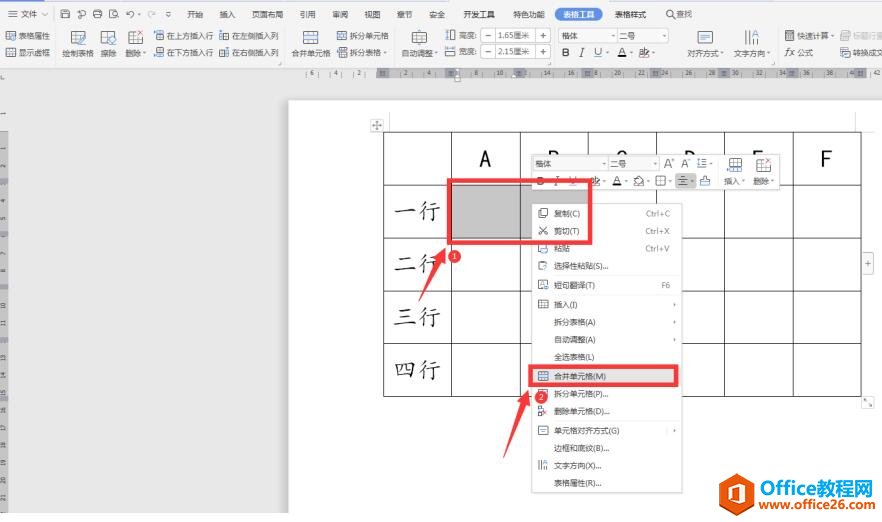Viewport: 882px width, 522px height.
Task: Click the 查找 search button
Action: pyautogui.click(x=679, y=14)
